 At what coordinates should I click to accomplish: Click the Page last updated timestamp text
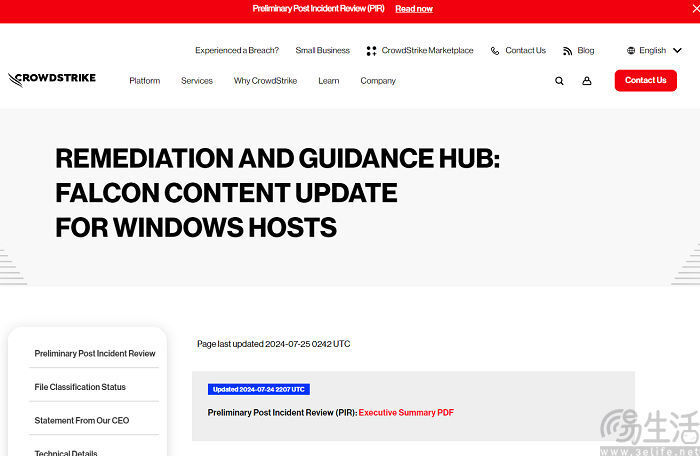tap(273, 344)
